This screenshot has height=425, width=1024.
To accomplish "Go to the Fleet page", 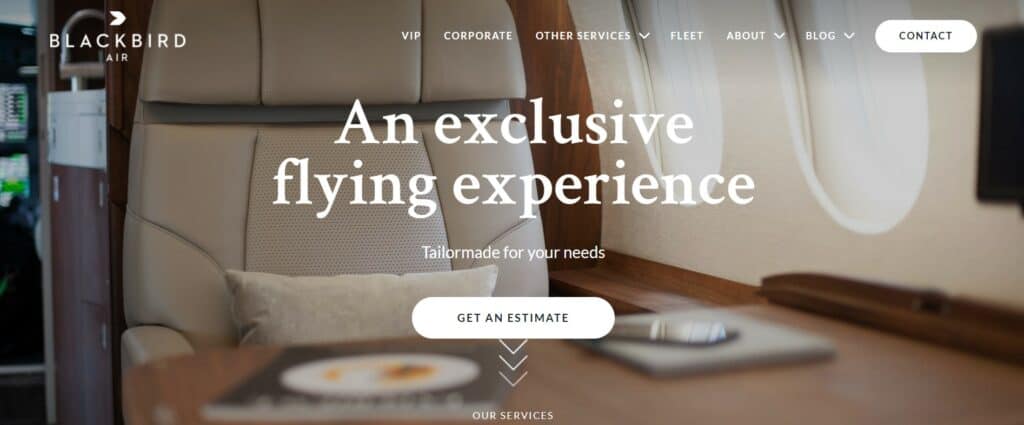I will (x=687, y=36).
